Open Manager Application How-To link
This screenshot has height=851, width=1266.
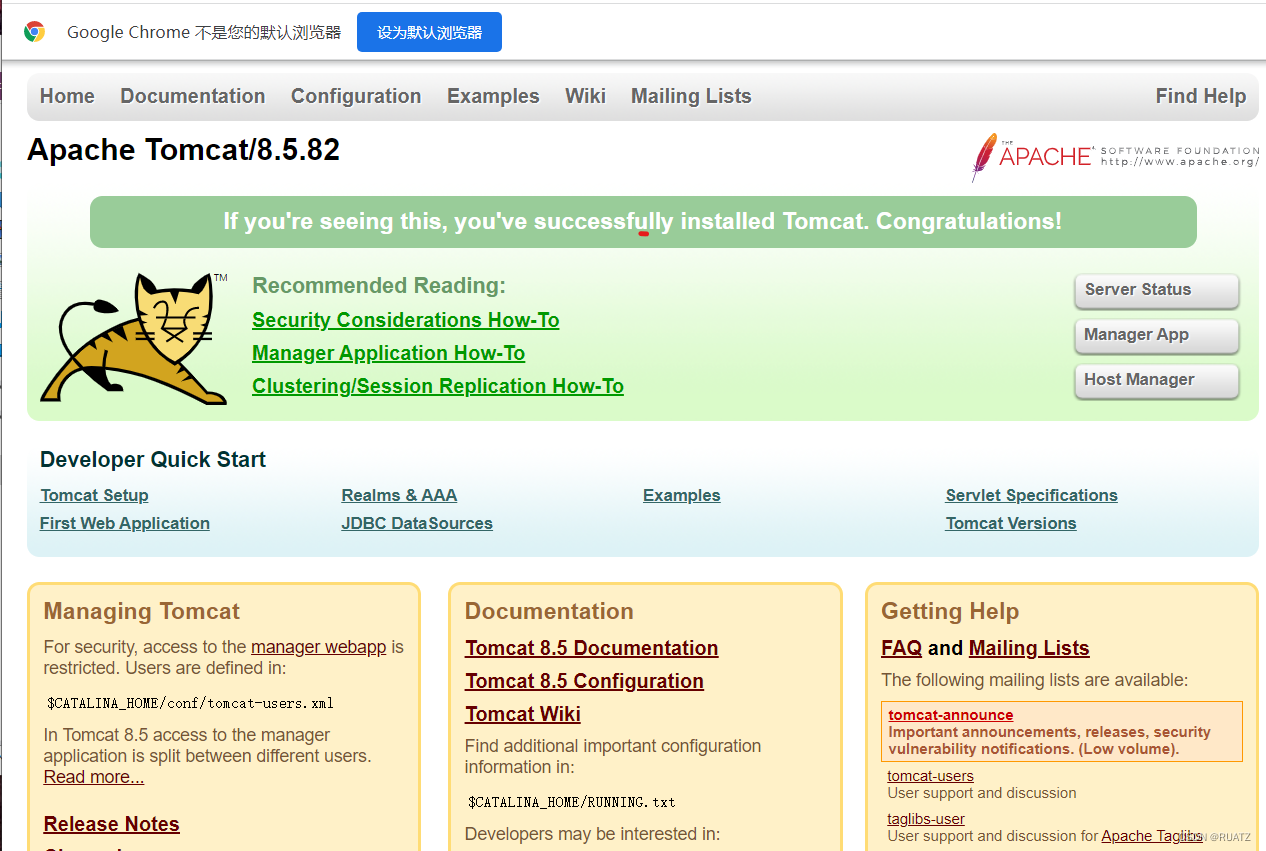tap(388, 353)
